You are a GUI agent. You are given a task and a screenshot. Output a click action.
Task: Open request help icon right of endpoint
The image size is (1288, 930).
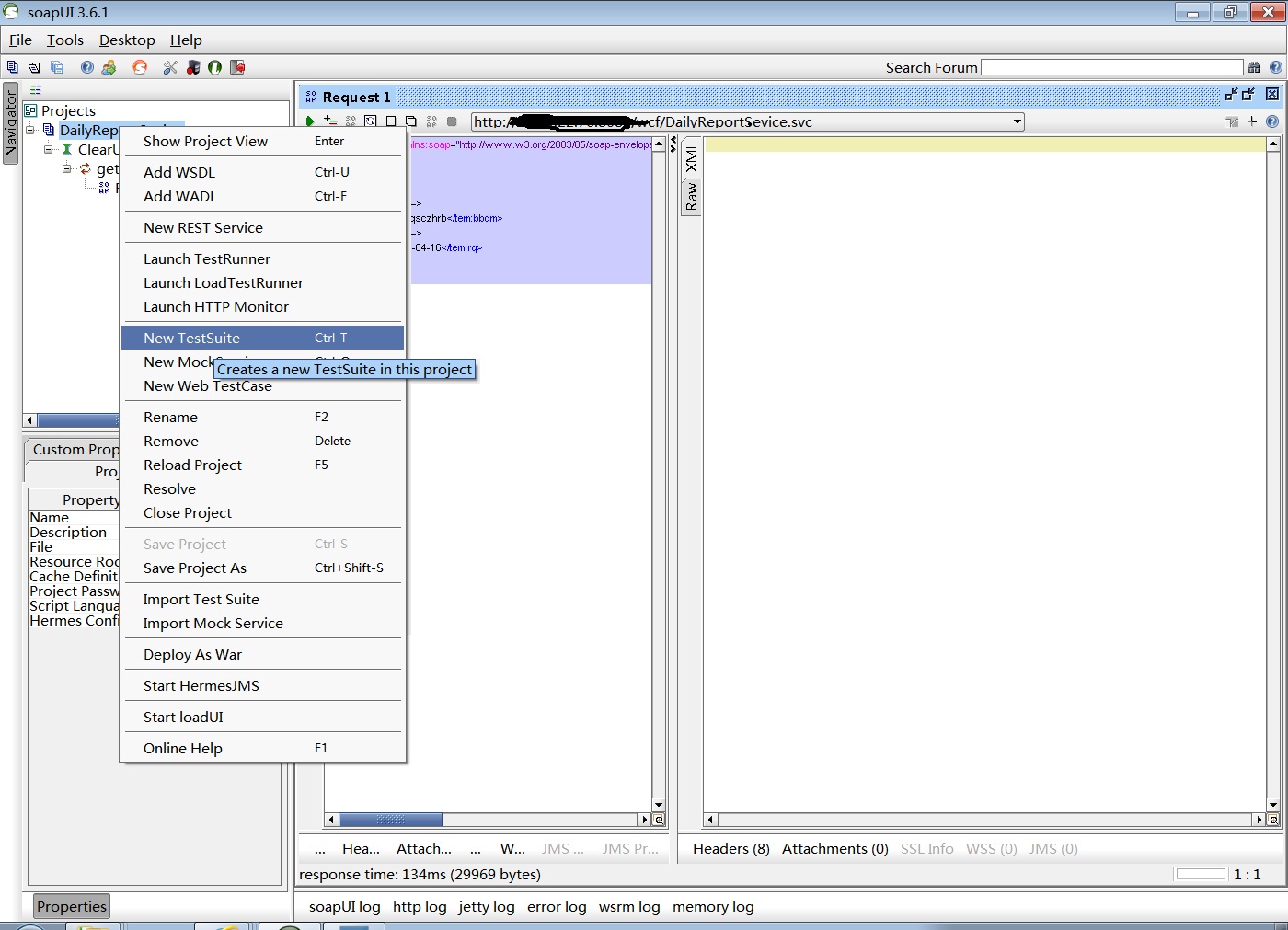click(1272, 121)
